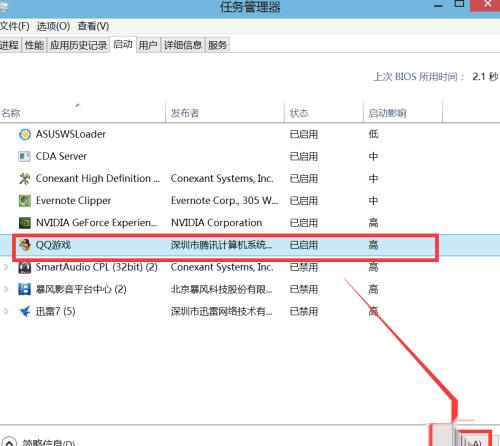
Task: Click 已启用 status of ASUSWSLoader
Action: pyautogui.click(x=304, y=134)
